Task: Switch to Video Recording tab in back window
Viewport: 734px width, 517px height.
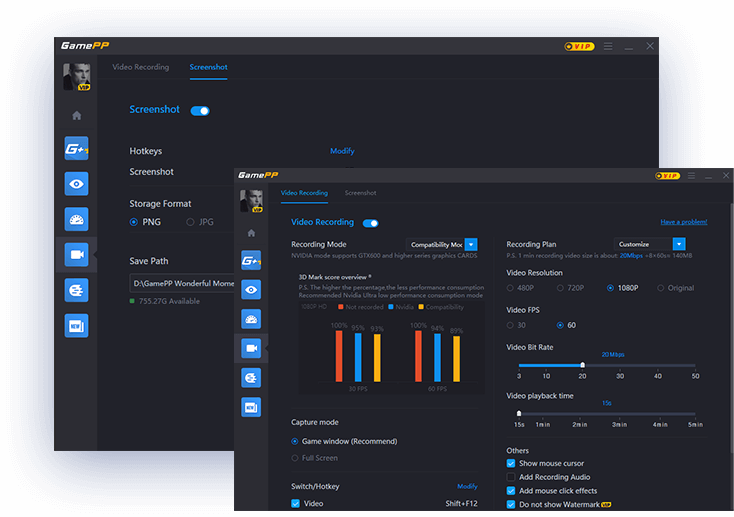Action: click(x=140, y=67)
